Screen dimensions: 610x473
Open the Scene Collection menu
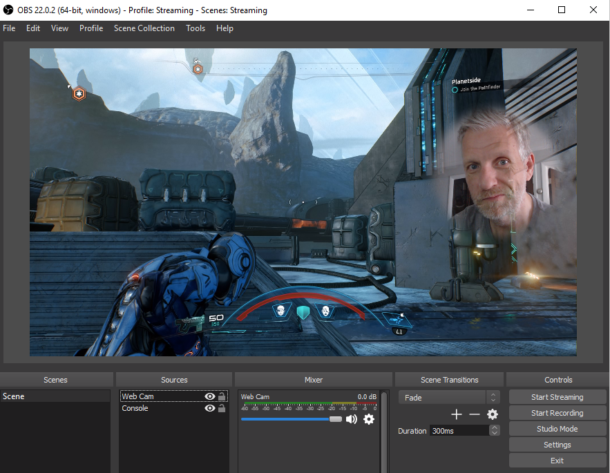tap(144, 28)
